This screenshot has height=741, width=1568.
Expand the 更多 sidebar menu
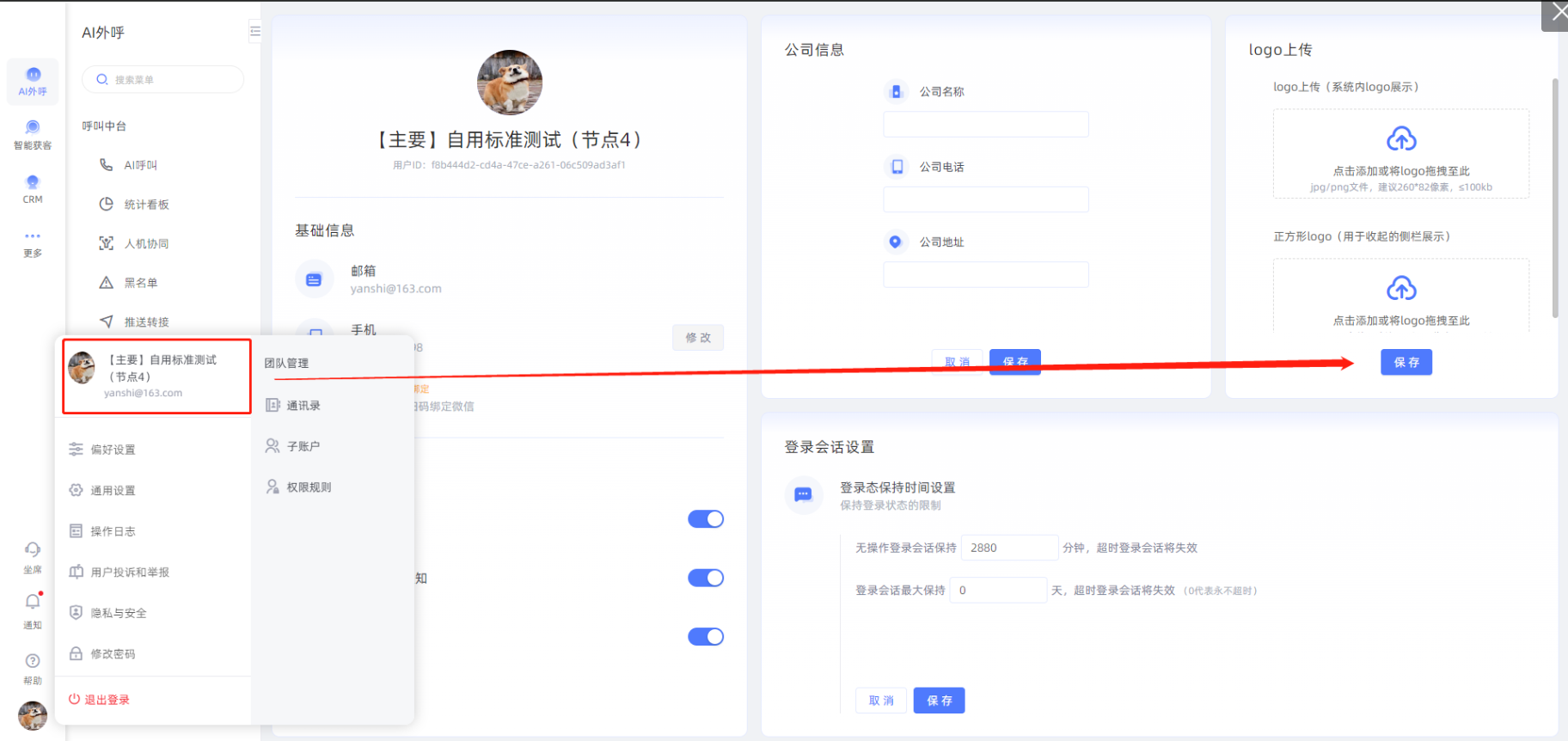[33, 242]
